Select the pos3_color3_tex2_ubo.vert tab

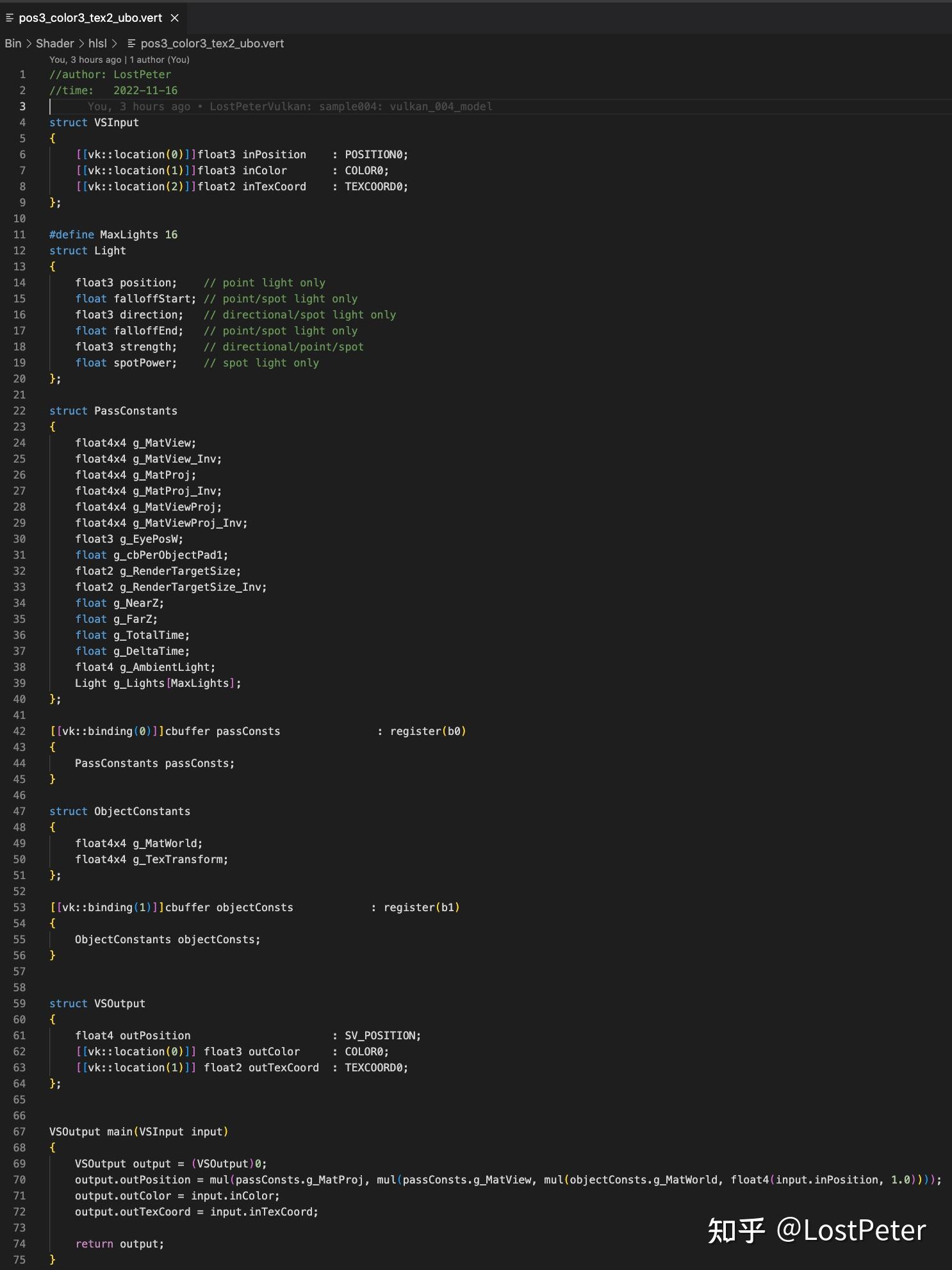(90, 18)
